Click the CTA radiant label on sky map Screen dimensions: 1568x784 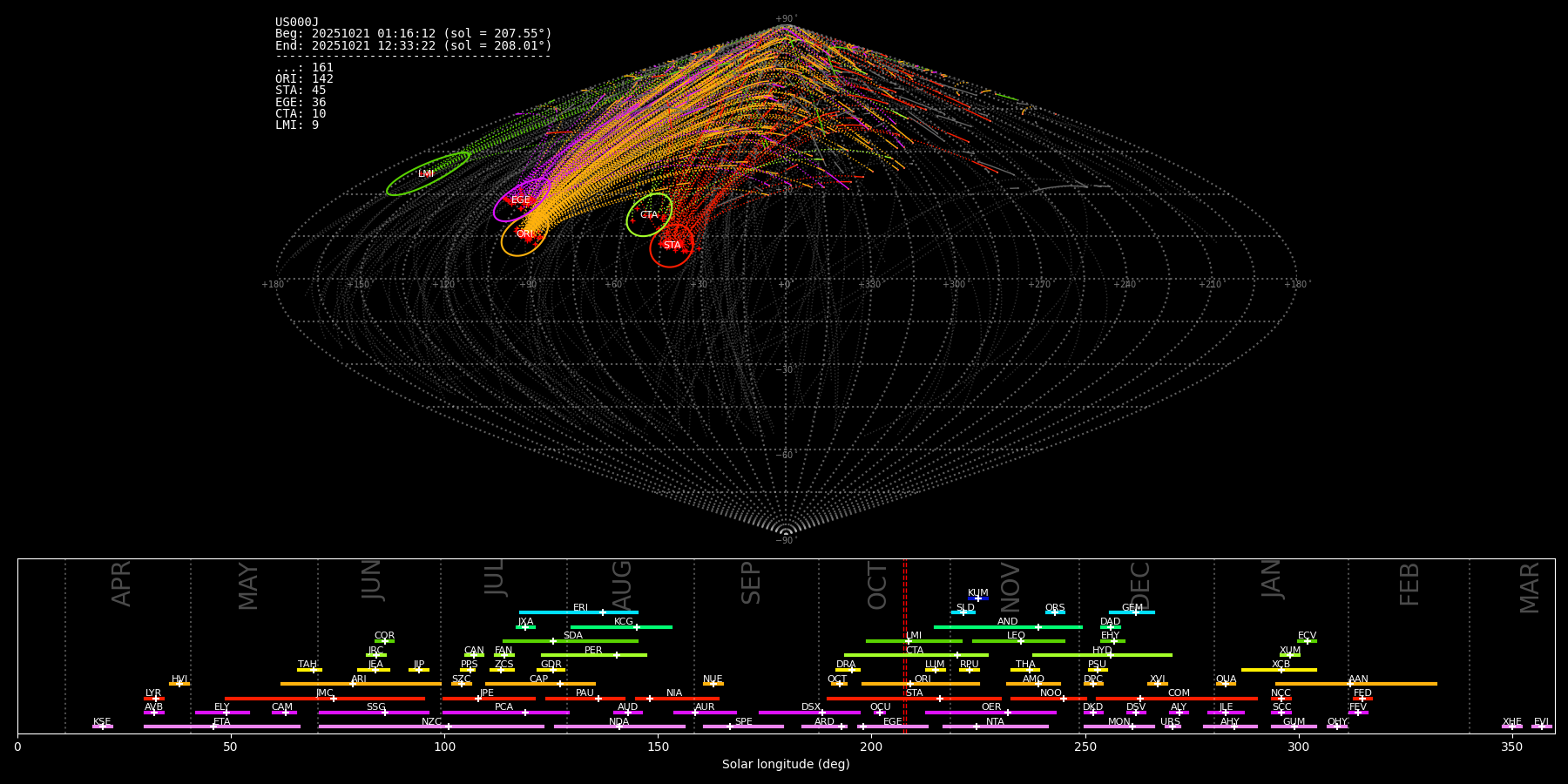point(649,215)
